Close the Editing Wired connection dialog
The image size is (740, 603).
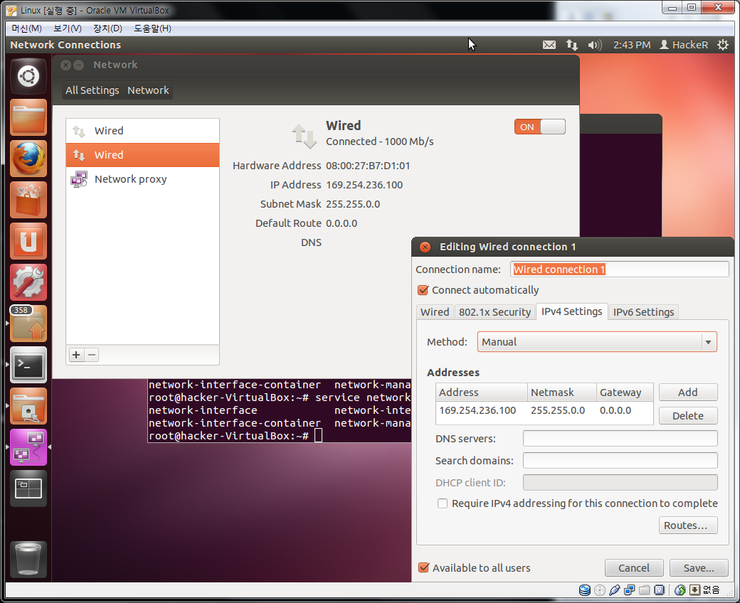[x=425, y=247]
